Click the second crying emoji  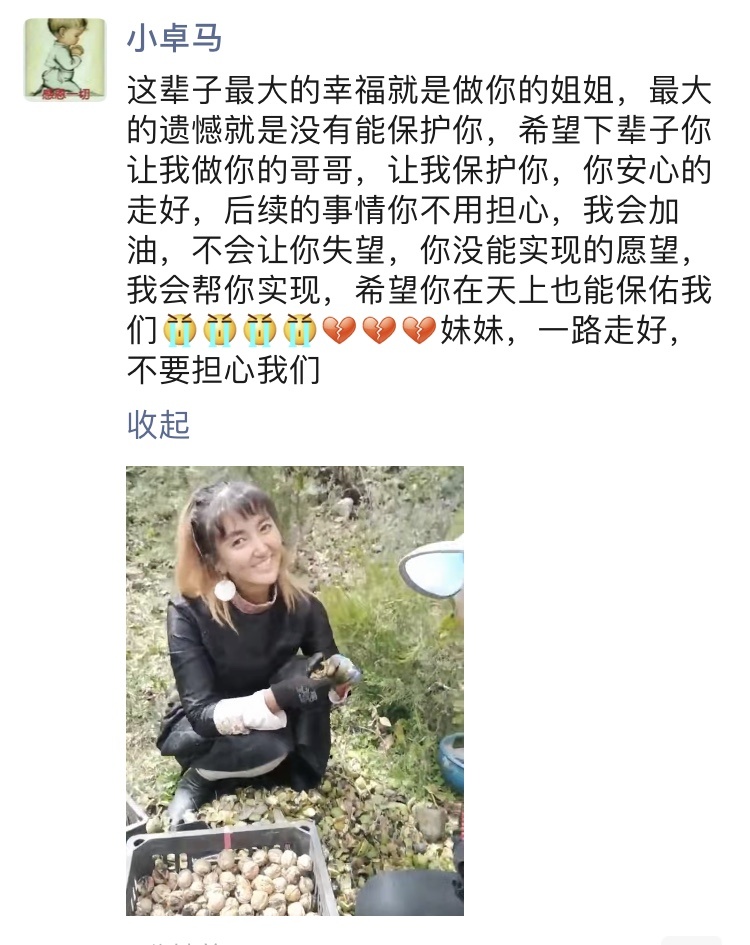[219, 330]
